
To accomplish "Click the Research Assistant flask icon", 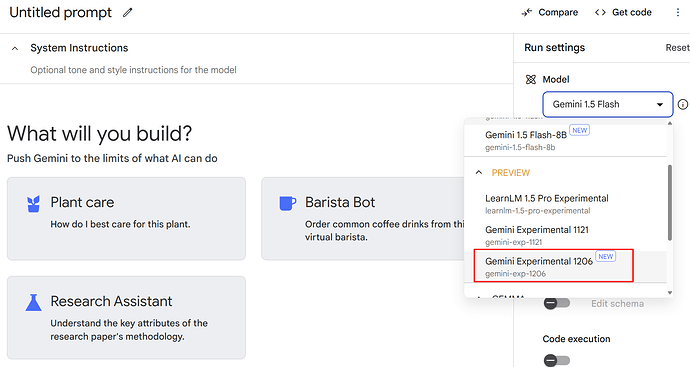I will click(33, 303).
